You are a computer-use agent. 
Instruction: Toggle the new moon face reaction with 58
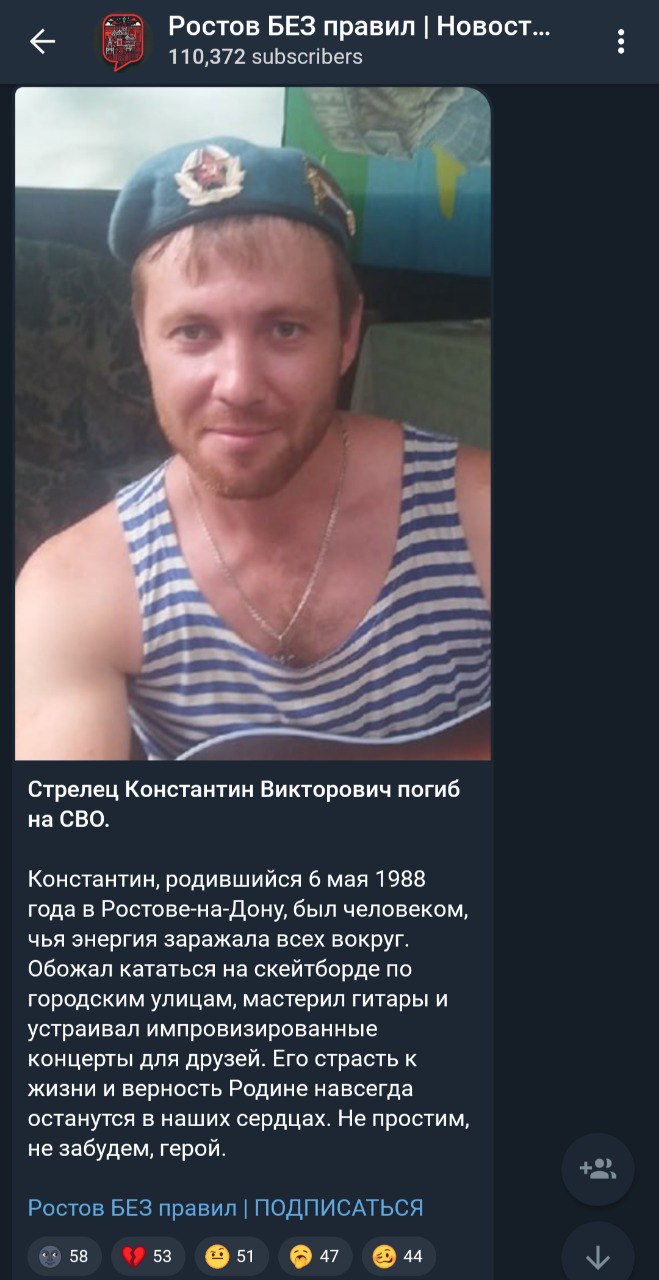tap(64, 1256)
